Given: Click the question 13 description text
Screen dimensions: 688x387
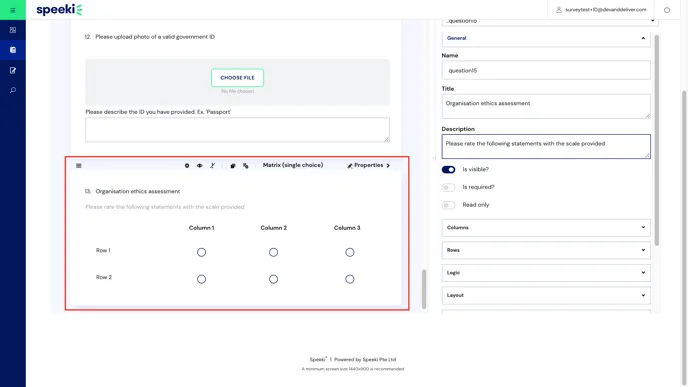Looking at the screenshot, I should click(x=165, y=207).
